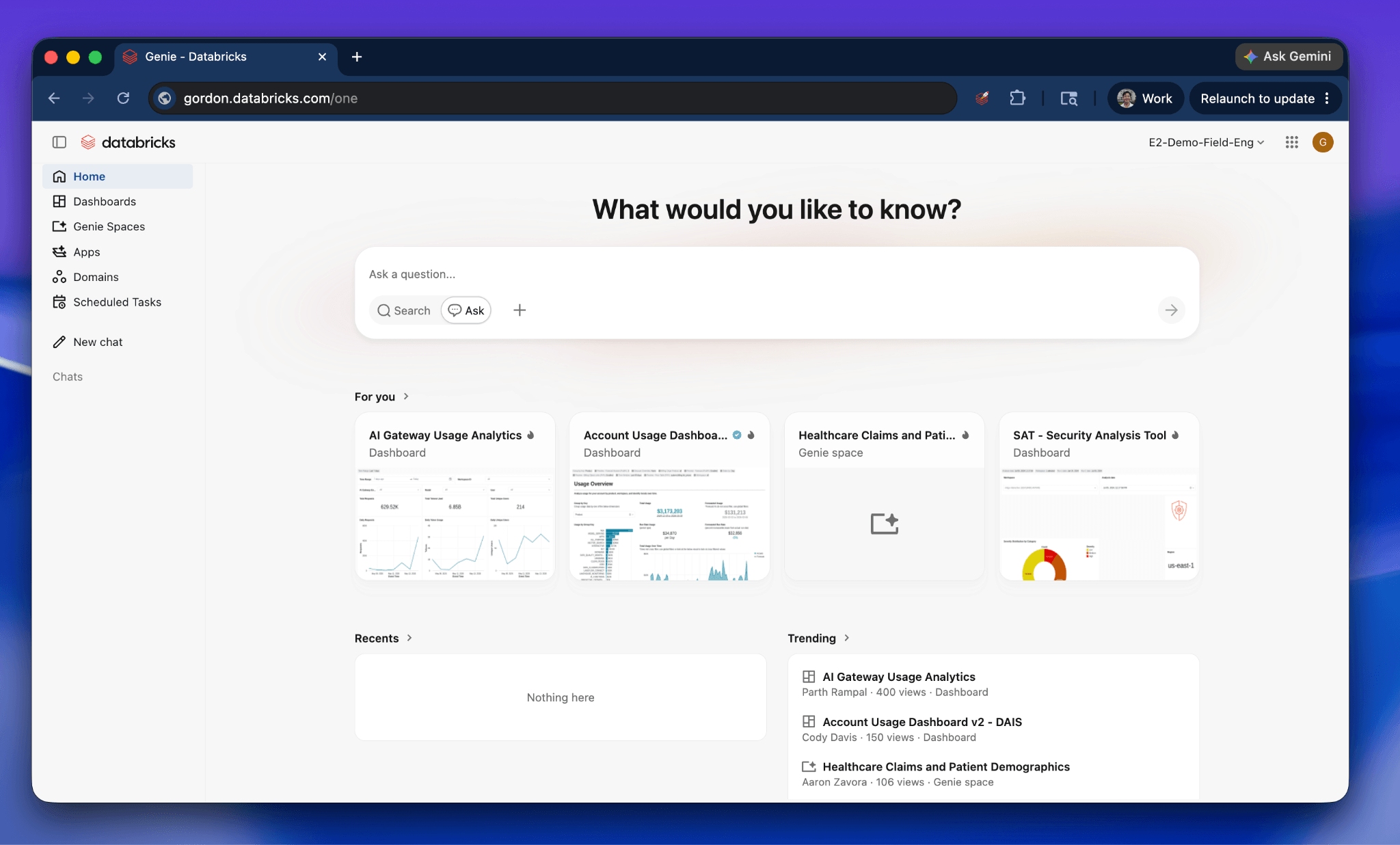This screenshot has height=845, width=1400.
Task: Close the Genie - Databricks tab
Action: pos(322,57)
